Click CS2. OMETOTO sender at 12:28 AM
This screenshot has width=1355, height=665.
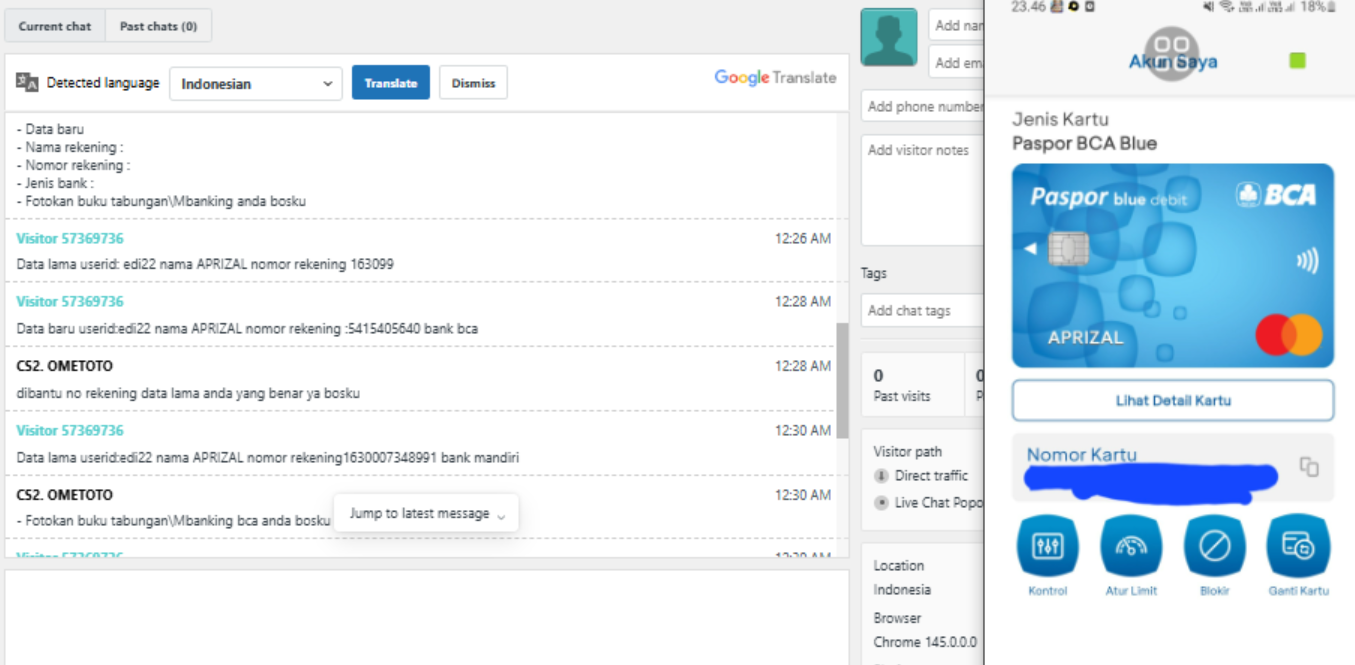click(x=64, y=366)
